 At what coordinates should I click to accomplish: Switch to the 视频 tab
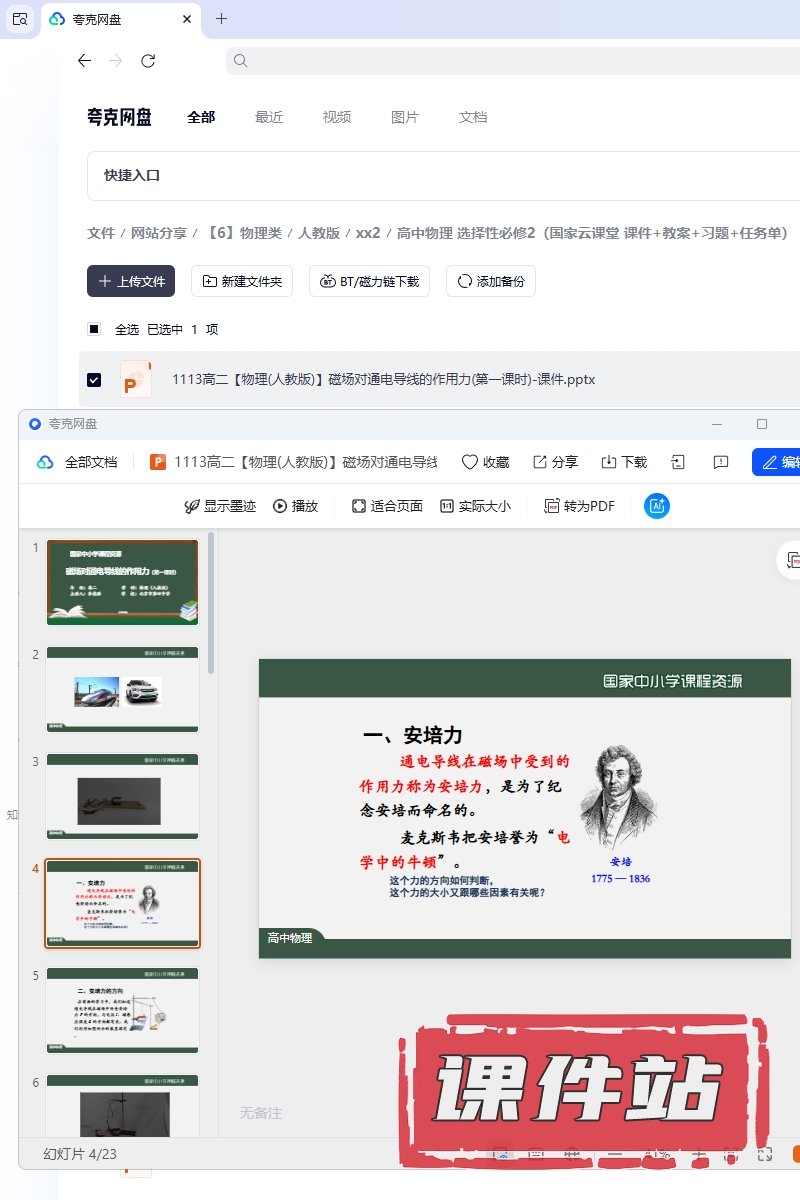coord(337,117)
